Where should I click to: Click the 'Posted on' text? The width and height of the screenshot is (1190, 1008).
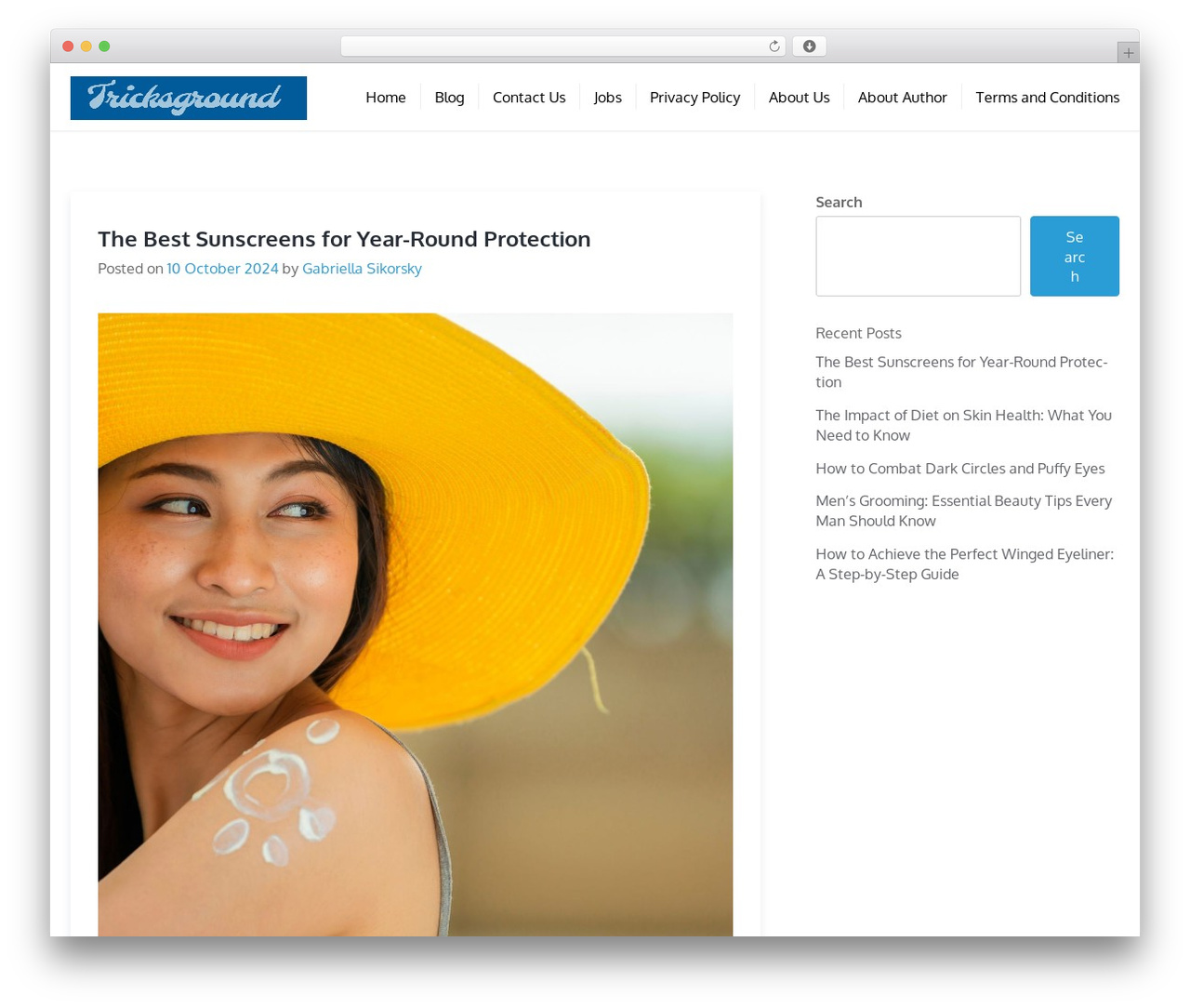(x=130, y=269)
